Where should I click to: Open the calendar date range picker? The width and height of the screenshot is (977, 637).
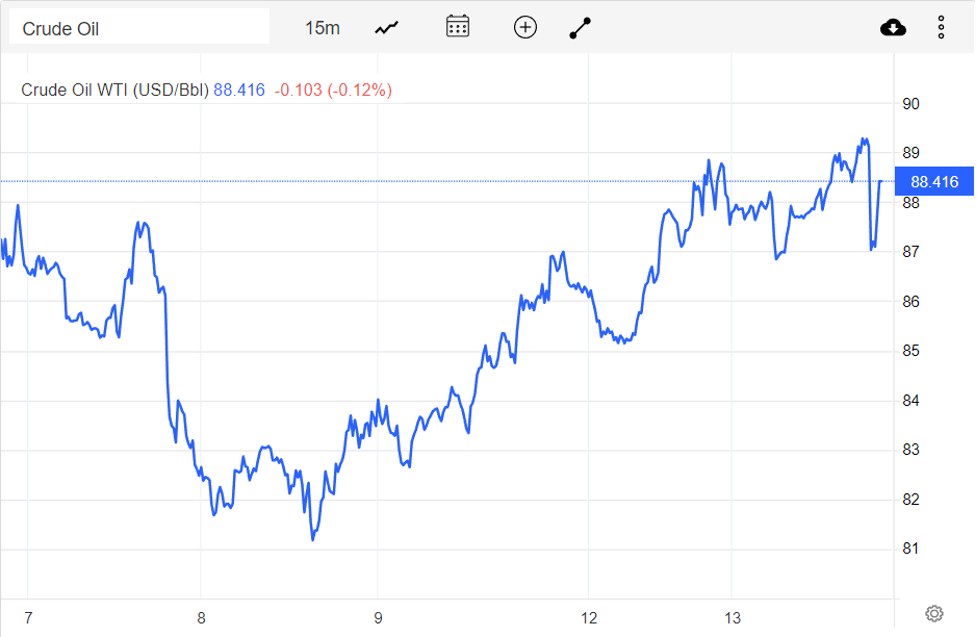[x=458, y=27]
